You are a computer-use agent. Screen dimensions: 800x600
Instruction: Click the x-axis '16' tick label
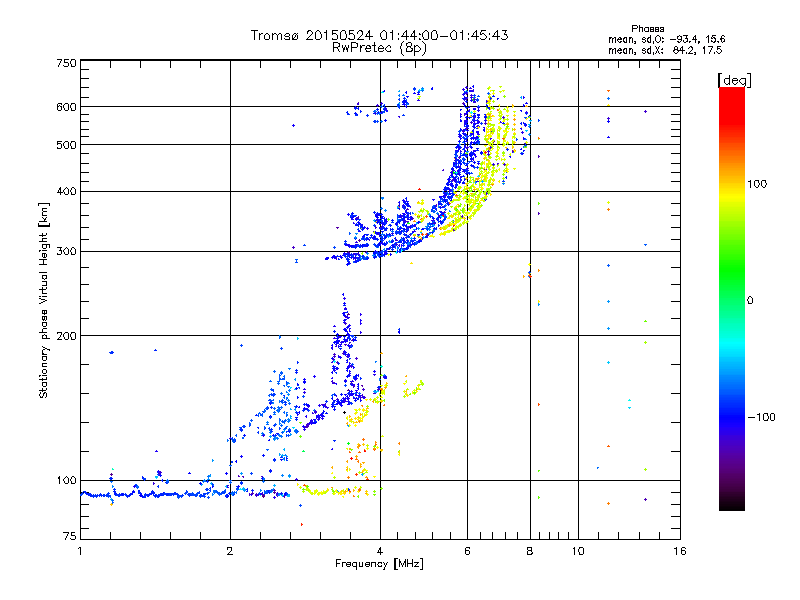tap(680, 551)
